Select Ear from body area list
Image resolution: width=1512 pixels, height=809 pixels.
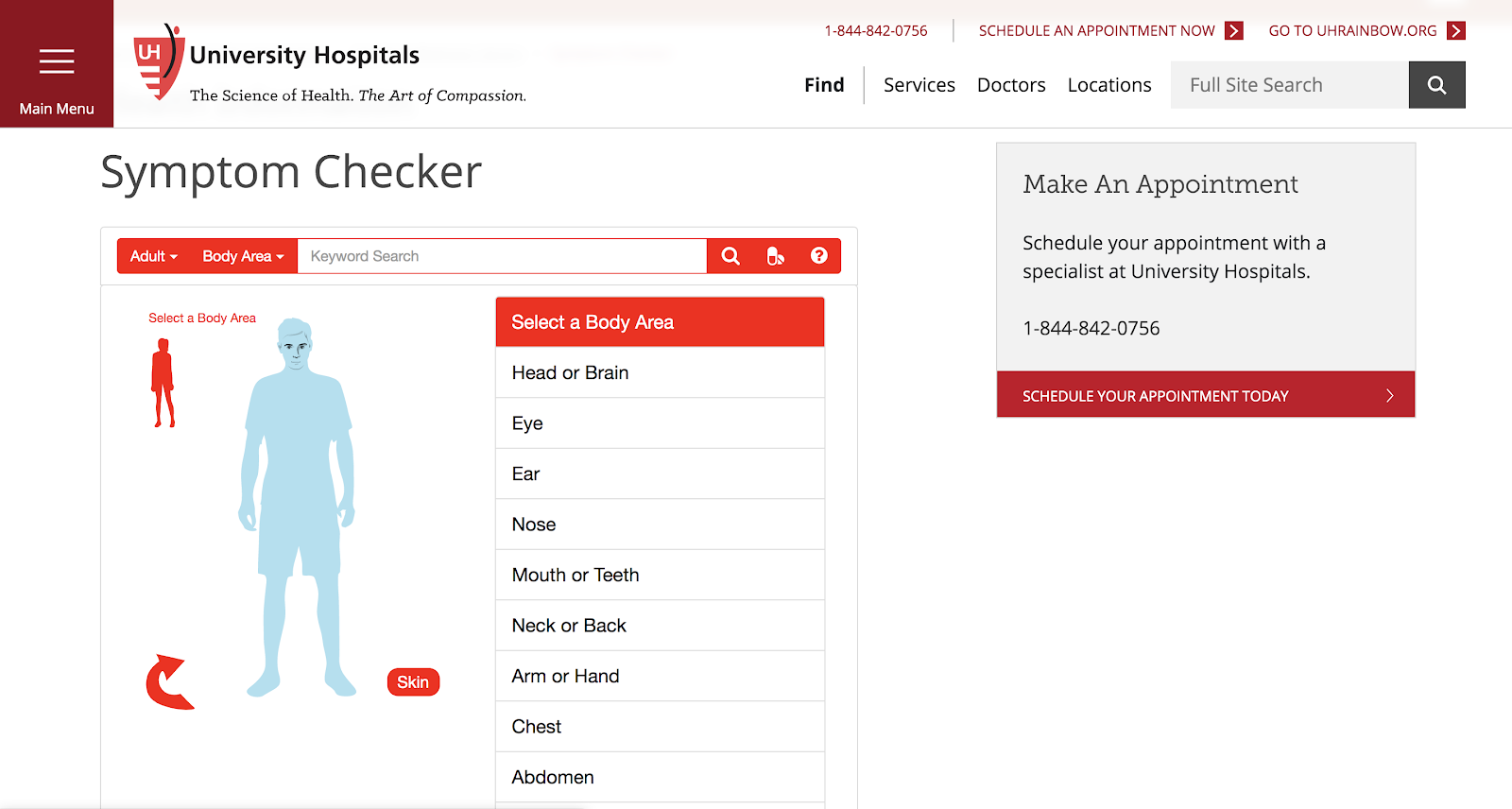point(660,473)
